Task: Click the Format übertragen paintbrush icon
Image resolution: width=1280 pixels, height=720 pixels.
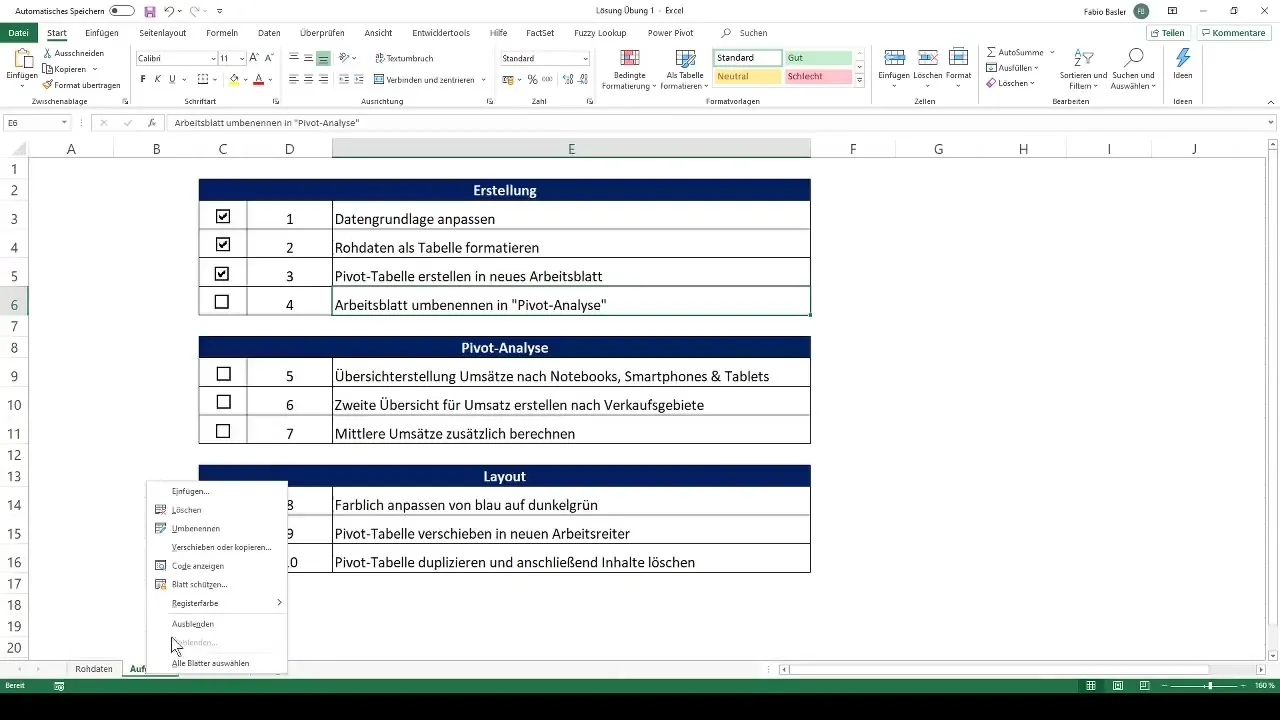Action: (x=47, y=85)
